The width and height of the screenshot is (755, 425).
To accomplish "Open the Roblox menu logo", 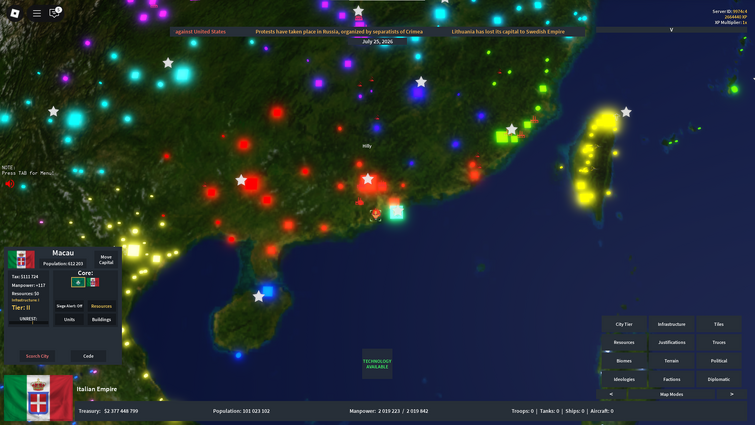I will (x=15, y=13).
